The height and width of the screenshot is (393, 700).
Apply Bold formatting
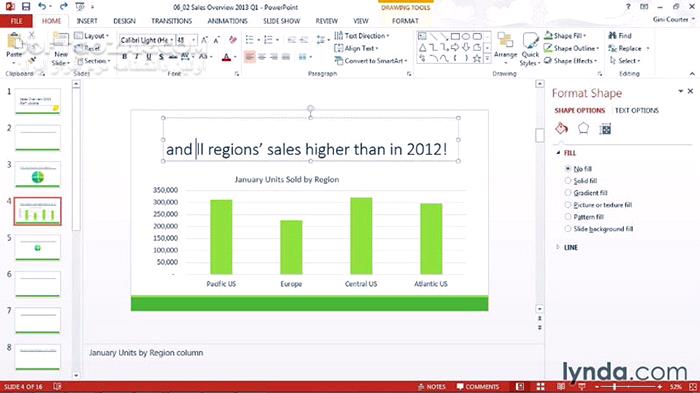coord(125,57)
